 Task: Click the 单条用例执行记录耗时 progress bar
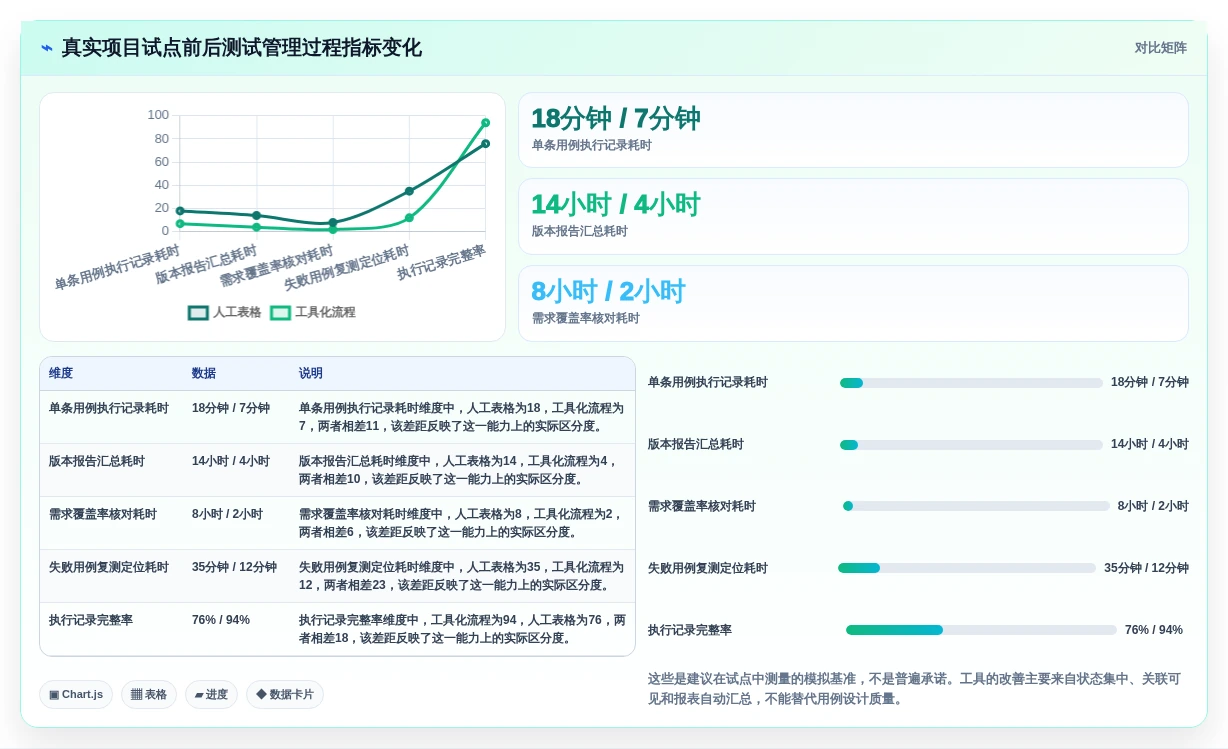coord(971,383)
